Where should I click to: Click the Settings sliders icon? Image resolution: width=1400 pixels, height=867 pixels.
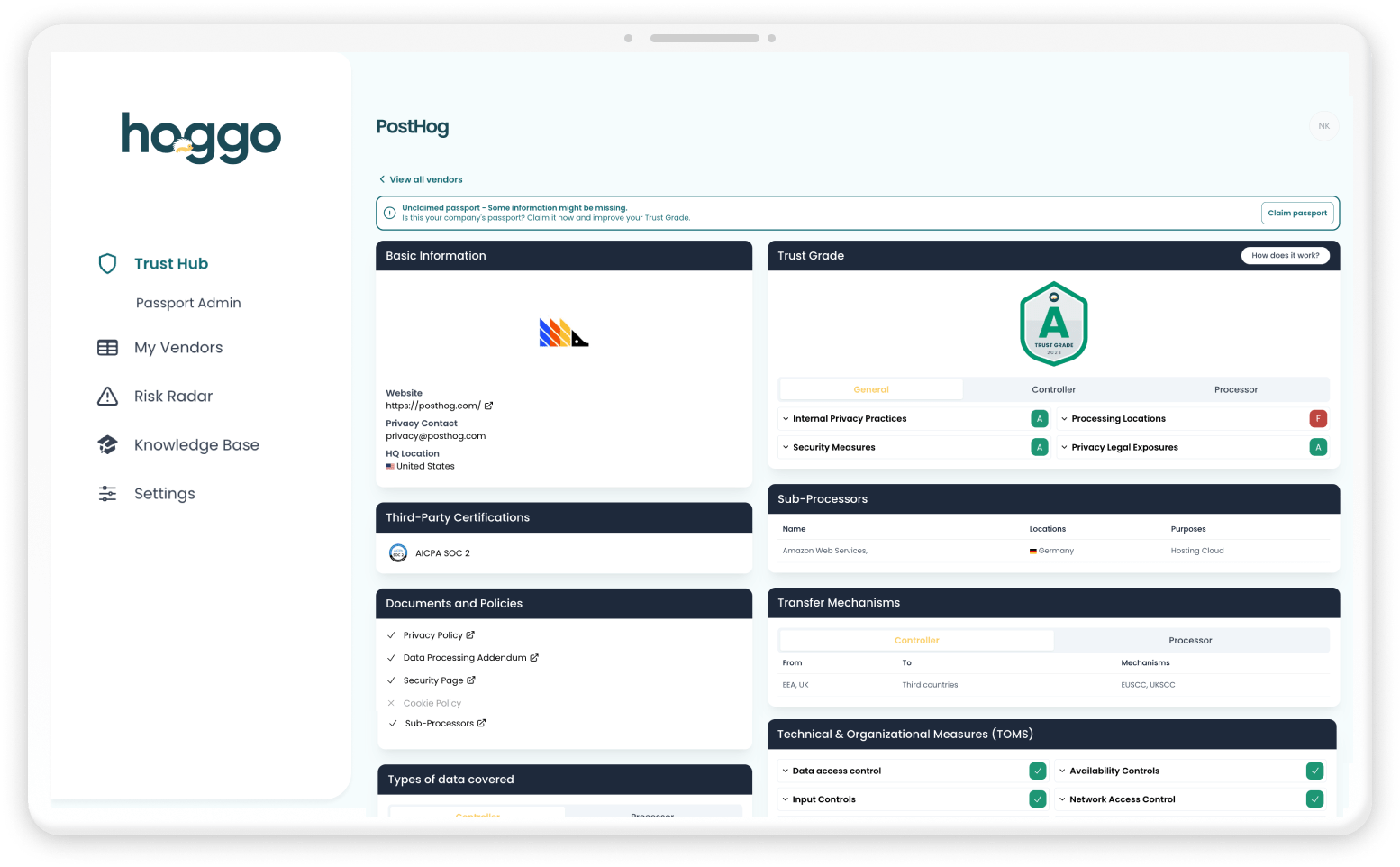click(107, 494)
